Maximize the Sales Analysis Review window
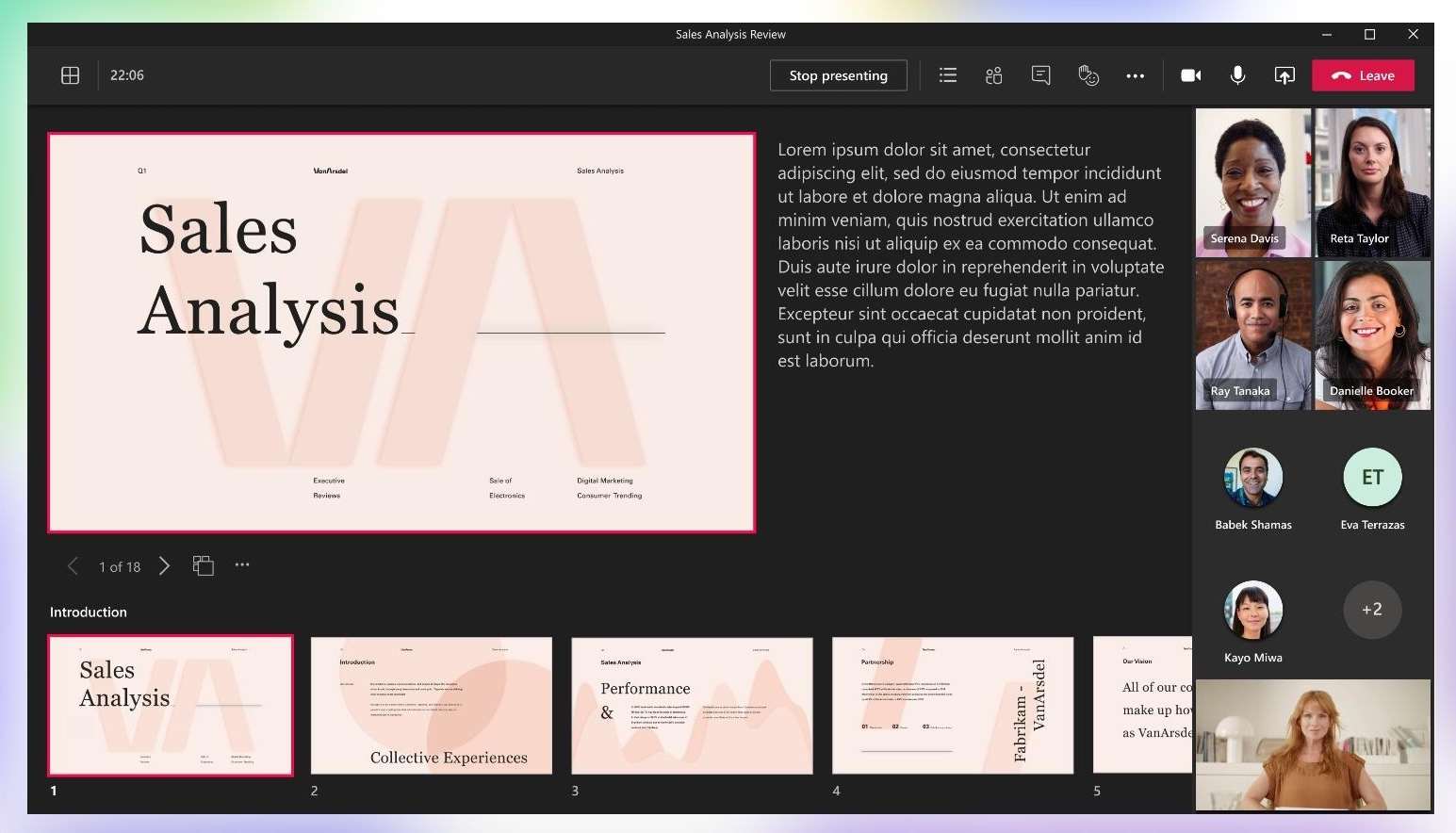Viewport: 1456px width, 833px height. point(1370,34)
